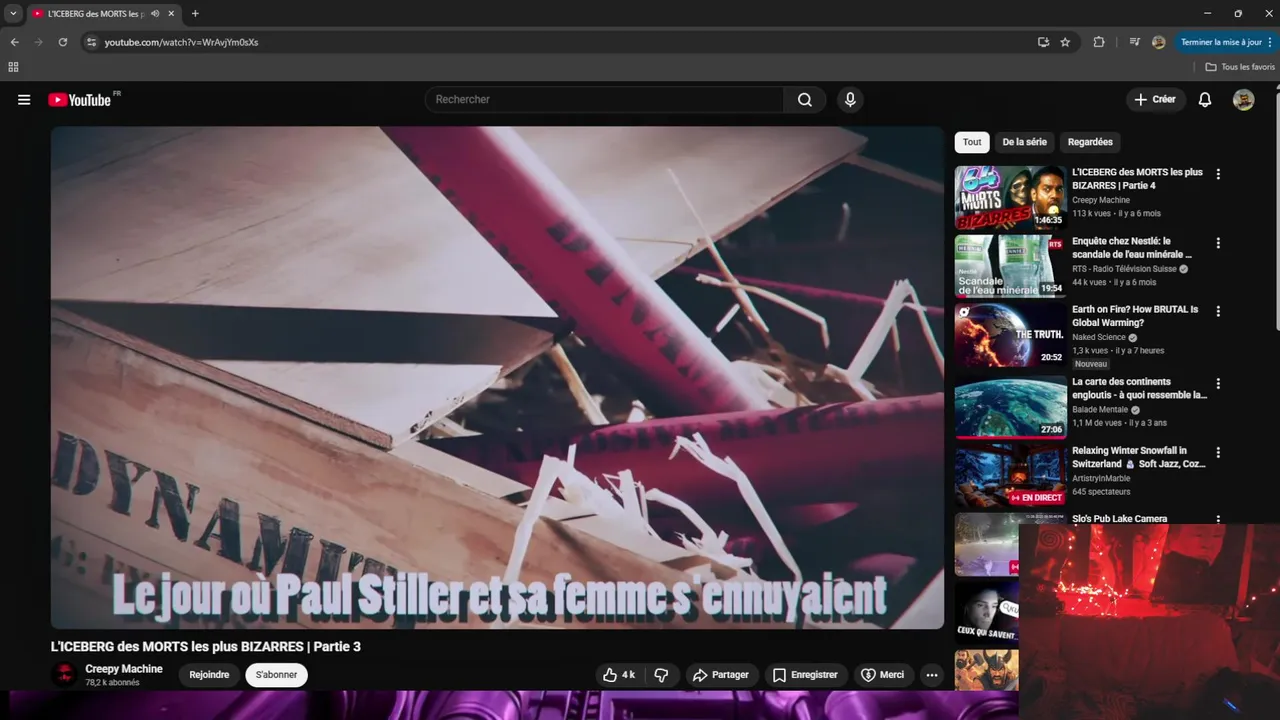1280x720 pixels.
Task: Open the 'Earth on Fire' video thumbnail
Action: tap(1010, 336)
